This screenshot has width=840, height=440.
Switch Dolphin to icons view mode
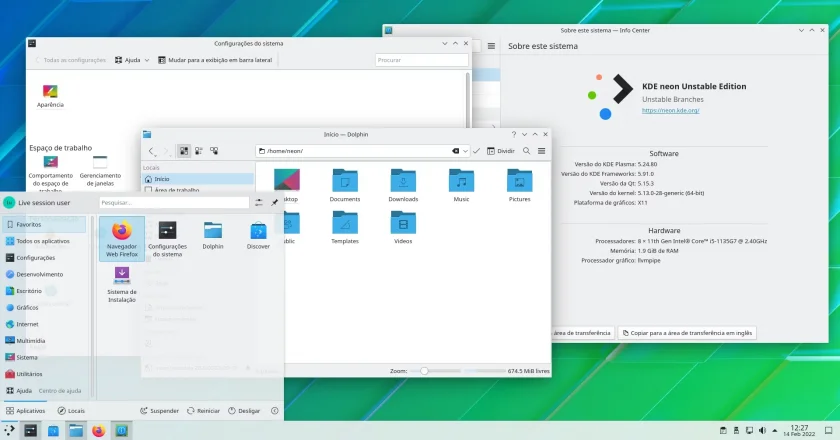184,151
